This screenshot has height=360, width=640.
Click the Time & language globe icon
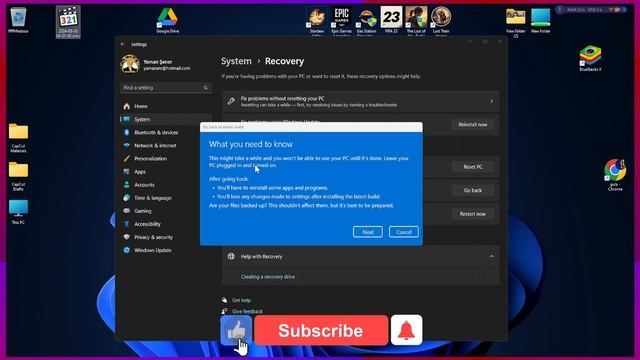coord(127,198)
